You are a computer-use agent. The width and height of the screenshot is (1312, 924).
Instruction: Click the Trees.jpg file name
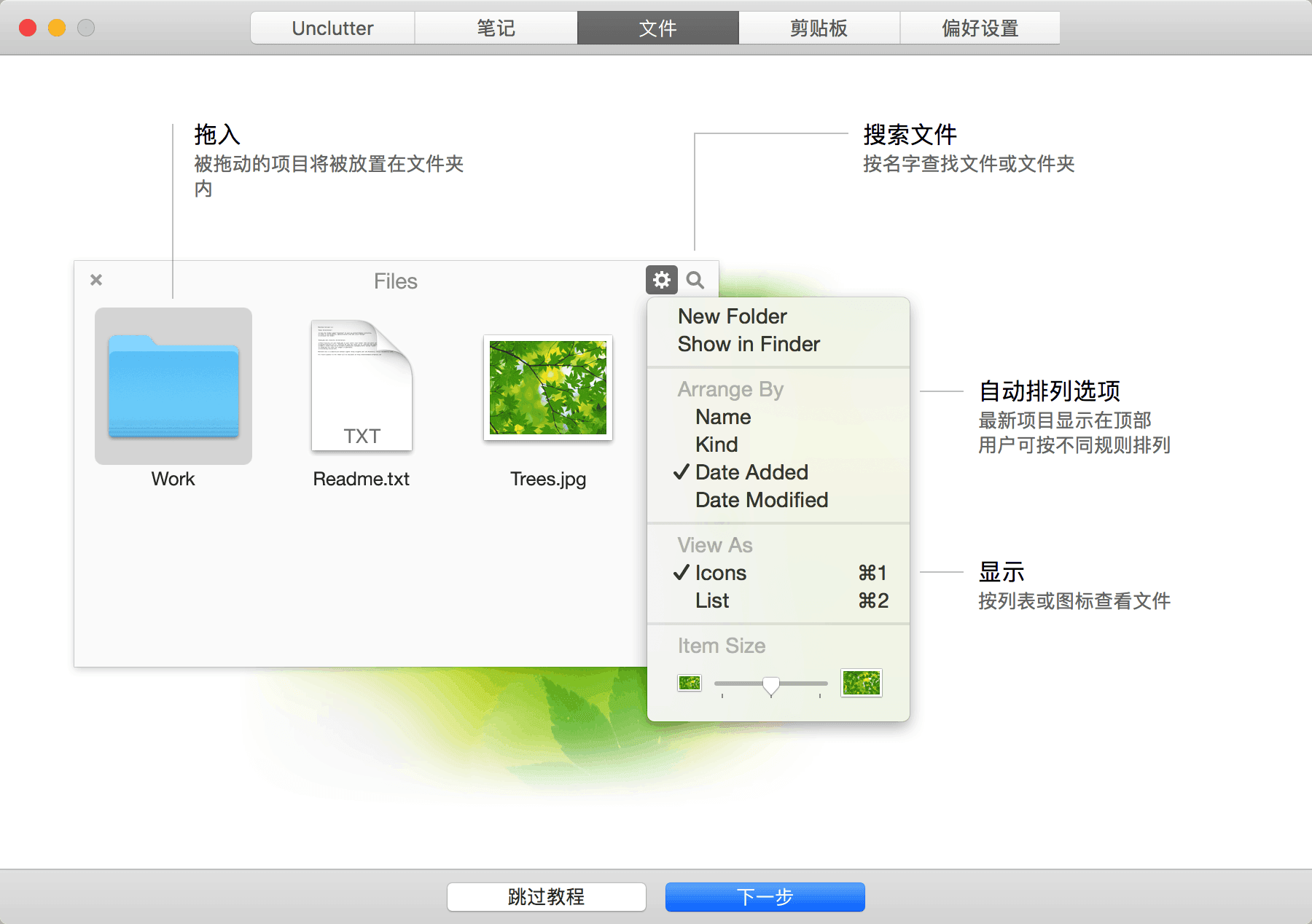pyautogui.click(x=548, y=479)
